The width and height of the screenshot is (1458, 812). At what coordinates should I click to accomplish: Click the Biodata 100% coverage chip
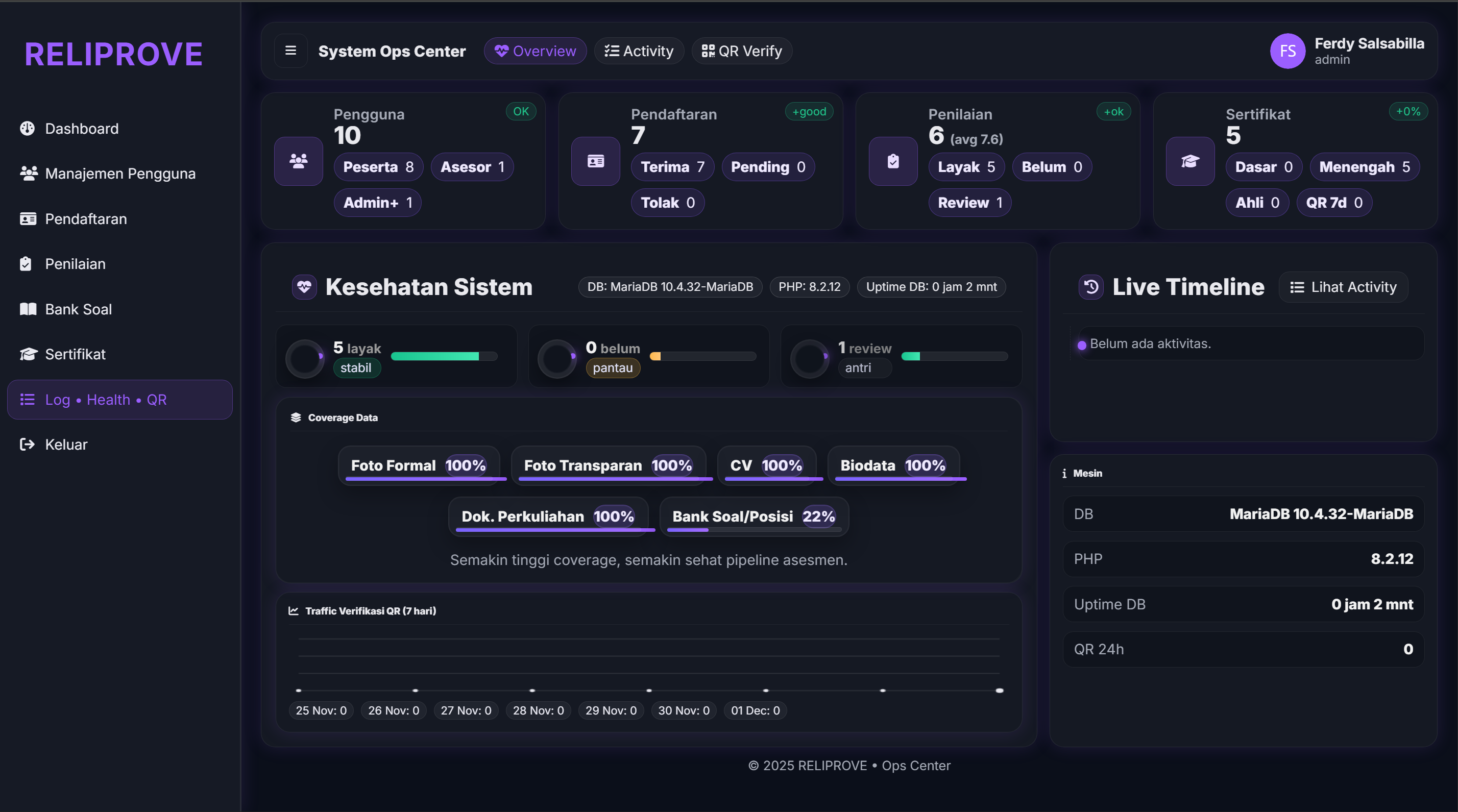893,465
